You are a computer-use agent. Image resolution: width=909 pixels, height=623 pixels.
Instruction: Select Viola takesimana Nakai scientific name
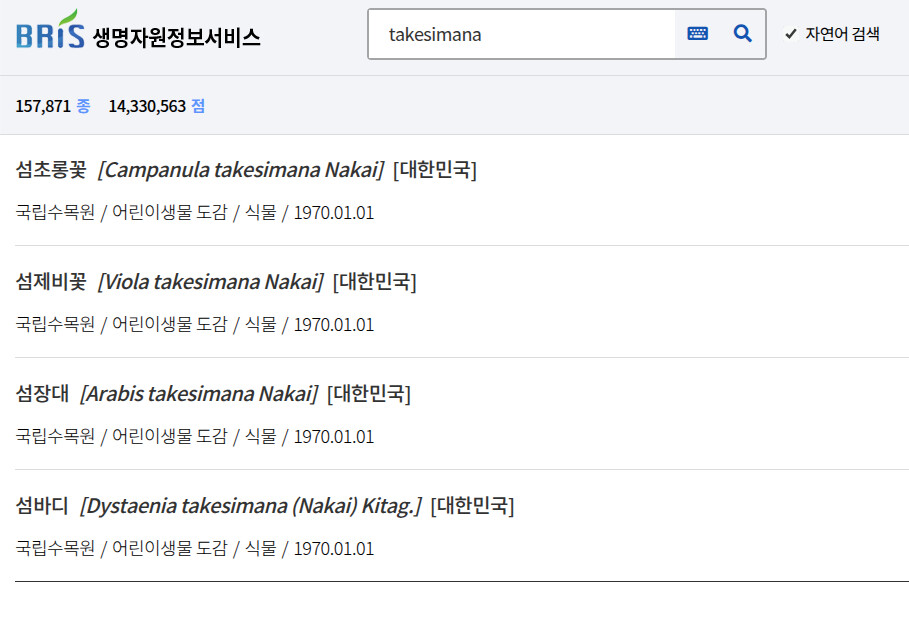(x=211, y=282)
